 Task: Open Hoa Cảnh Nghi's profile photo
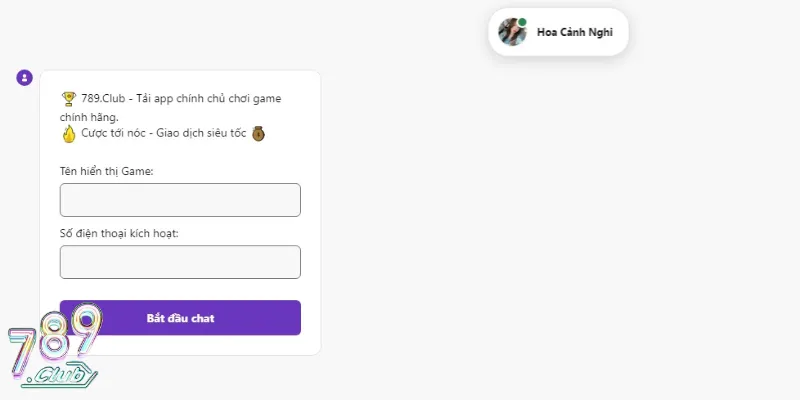513,32
